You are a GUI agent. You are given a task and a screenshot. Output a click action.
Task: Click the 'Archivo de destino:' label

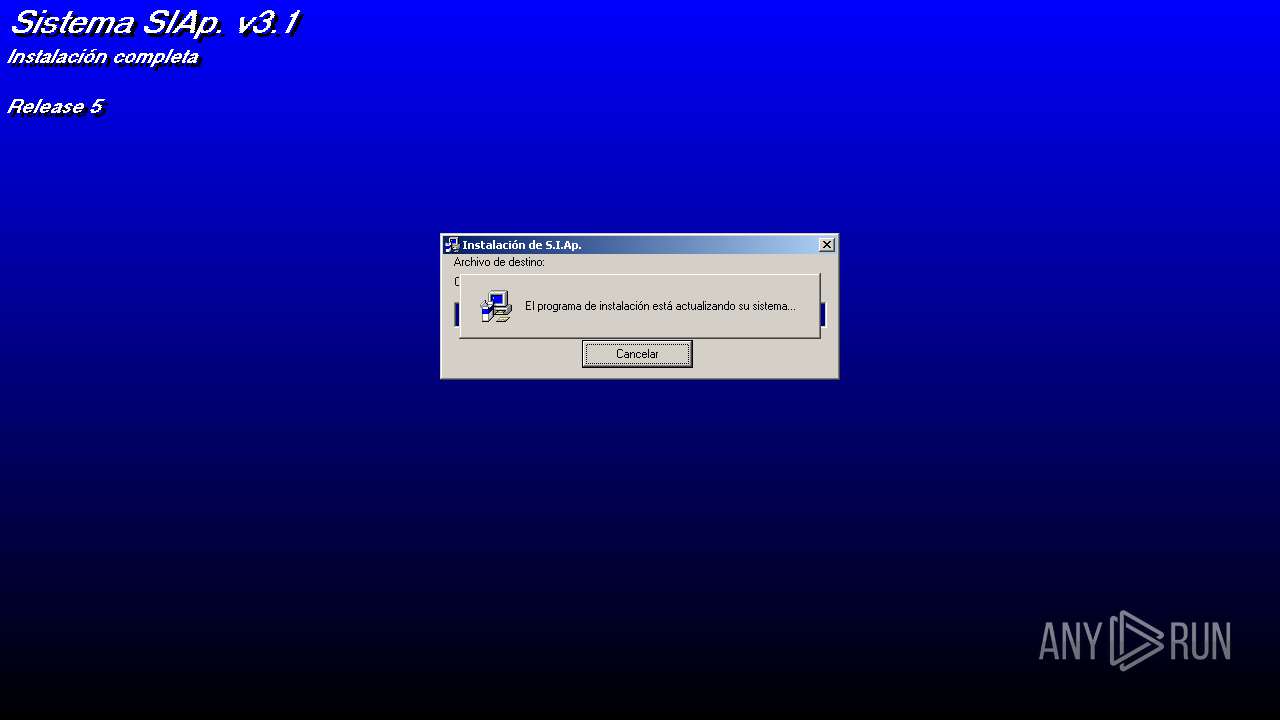(499, 262)
